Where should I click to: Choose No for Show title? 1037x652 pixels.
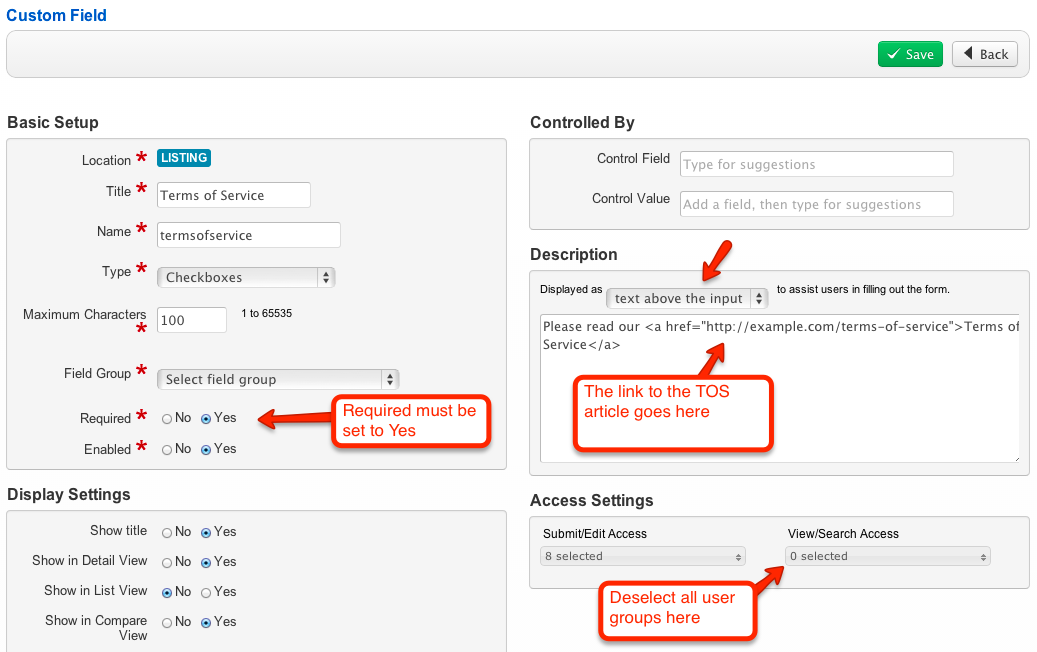[x=168, y=532]
